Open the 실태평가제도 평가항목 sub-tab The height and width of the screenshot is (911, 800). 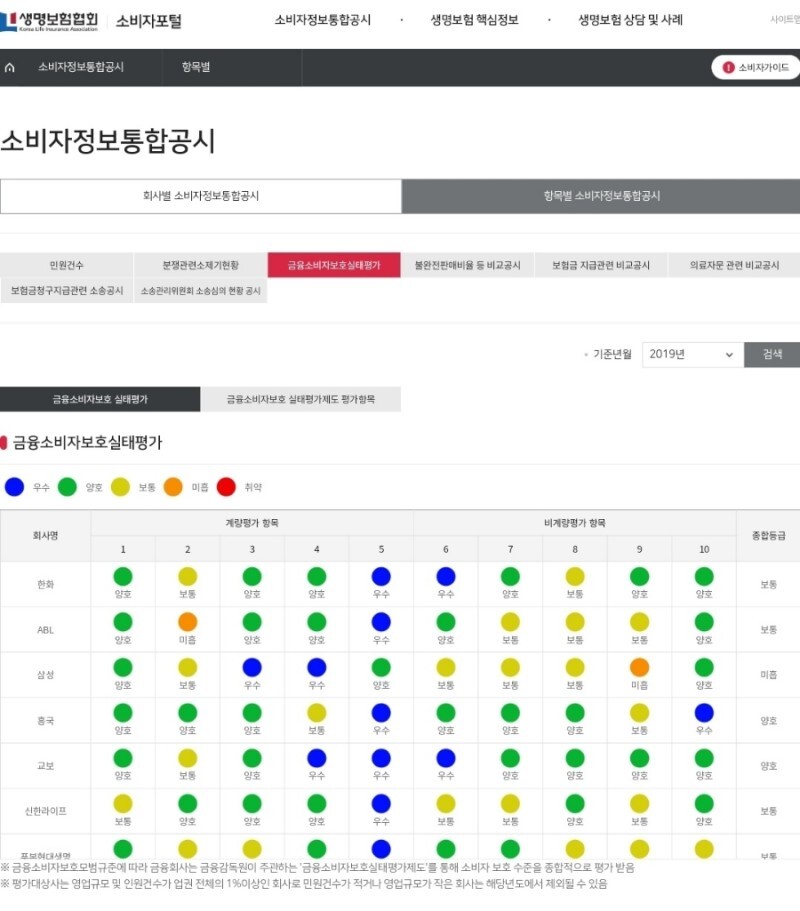[300, 399]
